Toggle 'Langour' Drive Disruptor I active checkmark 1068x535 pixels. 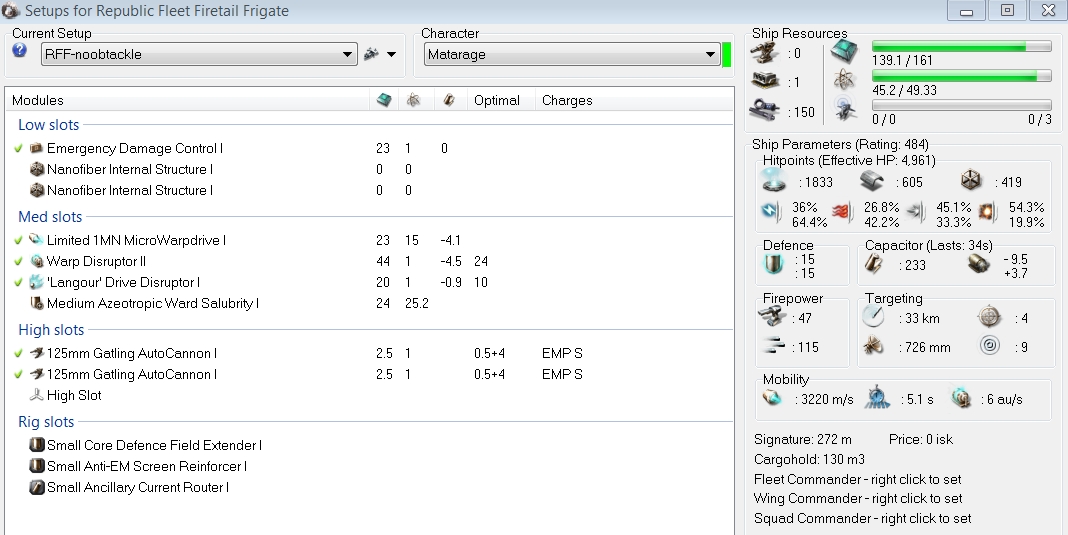(18, 282)
